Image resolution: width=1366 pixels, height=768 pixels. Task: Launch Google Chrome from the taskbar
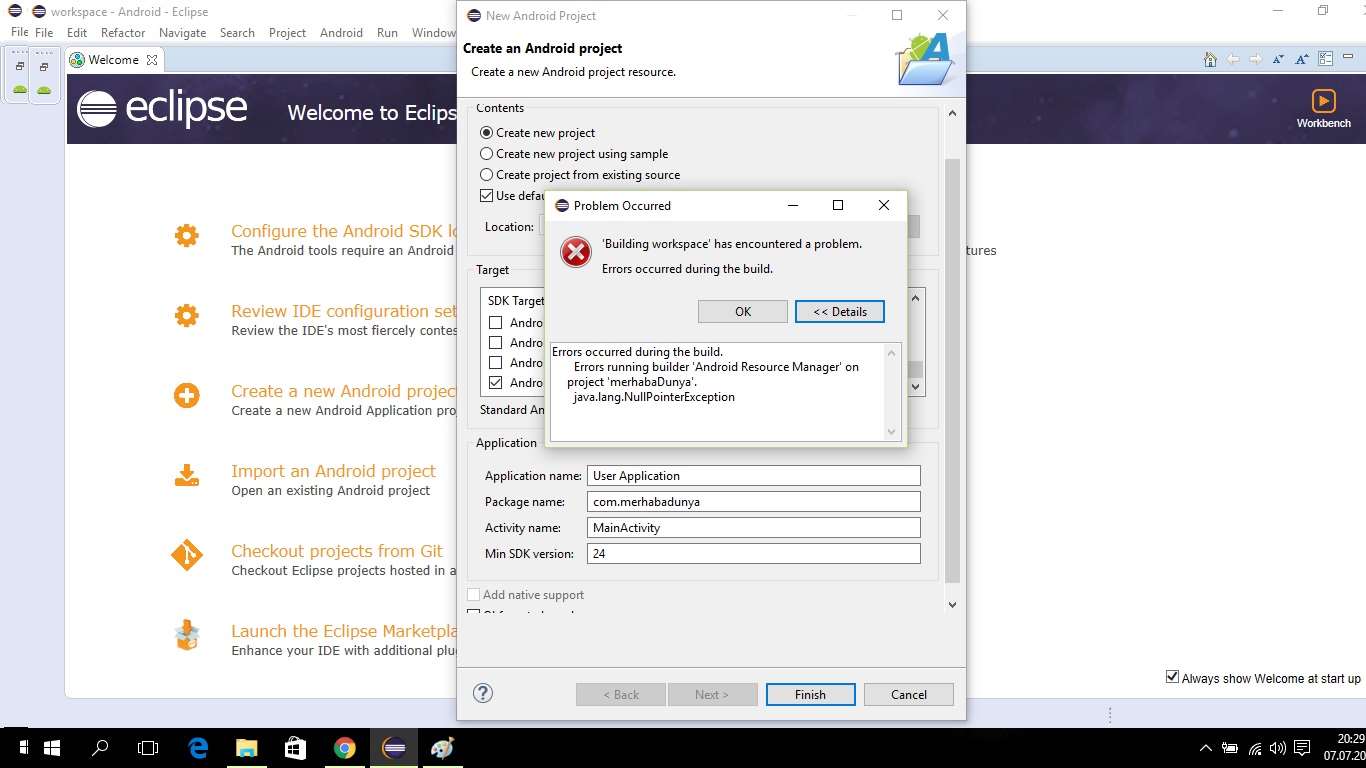coord(344,747)
